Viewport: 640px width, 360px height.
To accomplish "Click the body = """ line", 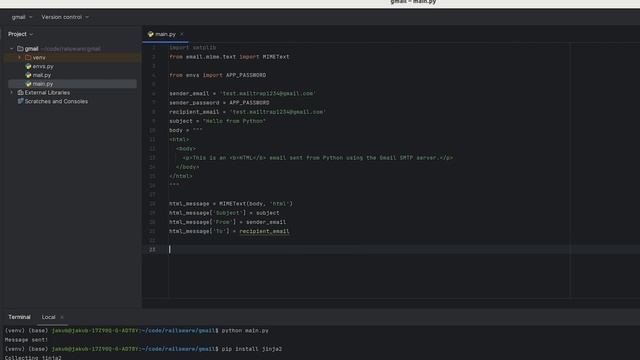I will [186, 130].
